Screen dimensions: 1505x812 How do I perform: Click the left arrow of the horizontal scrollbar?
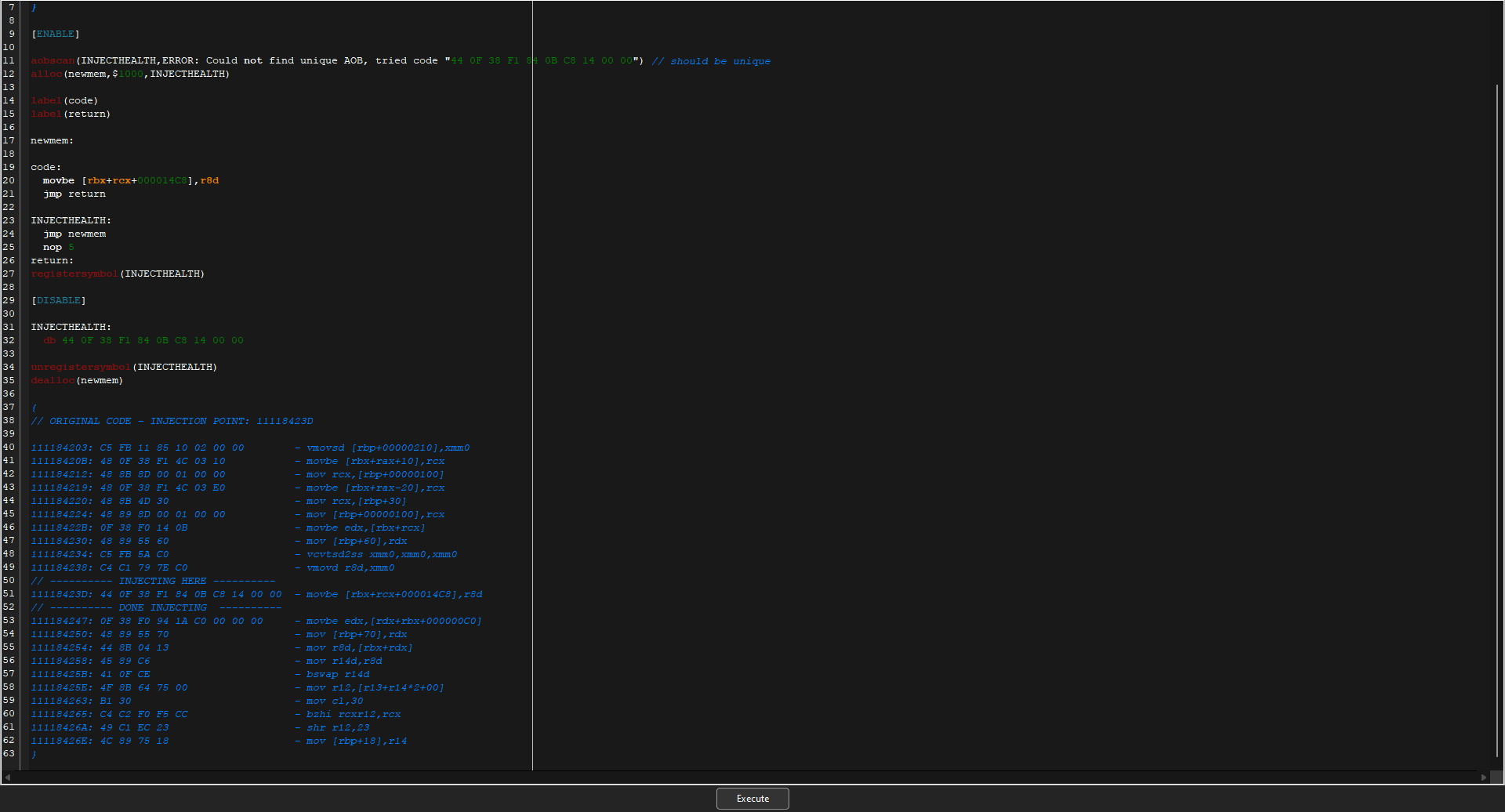[6, 778]
